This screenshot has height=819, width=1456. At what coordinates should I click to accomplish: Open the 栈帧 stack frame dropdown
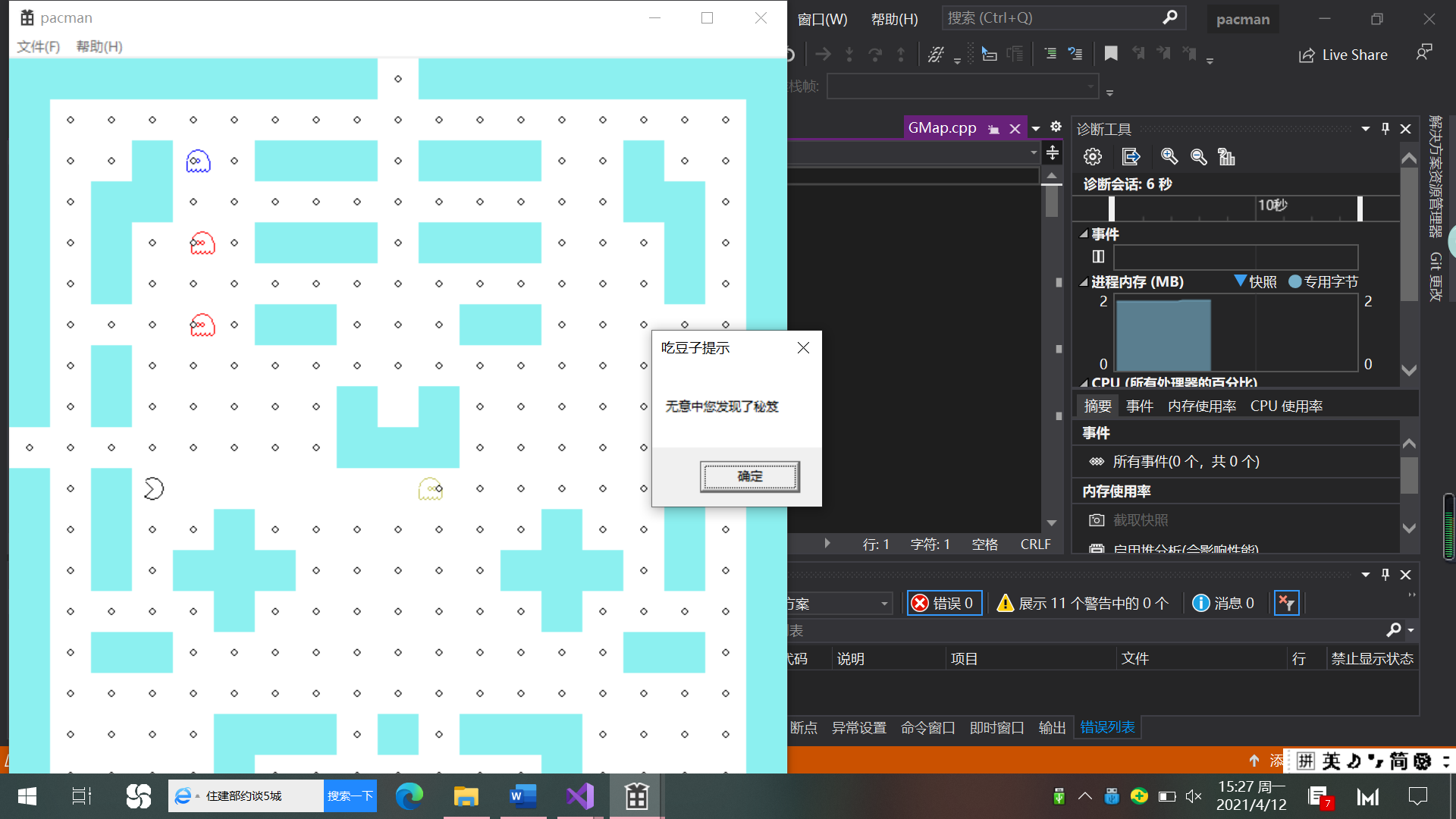click(962, 86)
